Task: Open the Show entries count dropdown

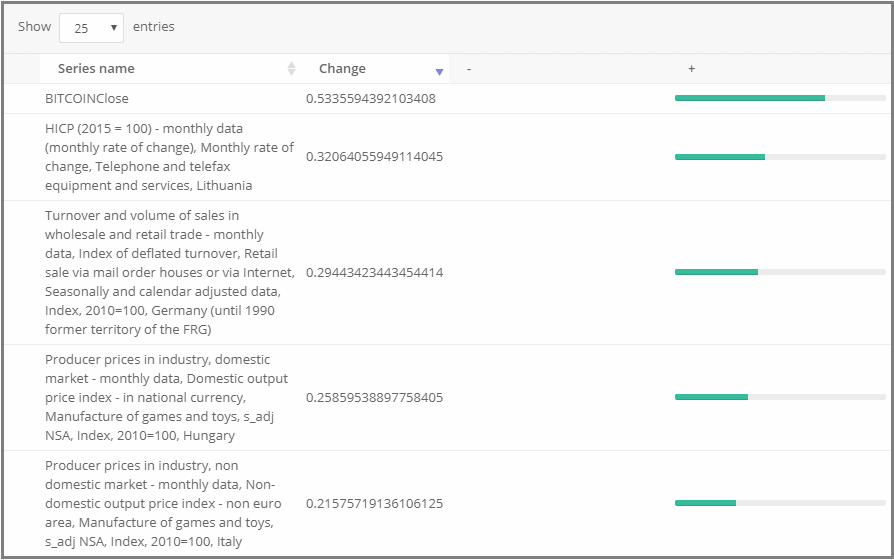Action: tap(91, 28)
